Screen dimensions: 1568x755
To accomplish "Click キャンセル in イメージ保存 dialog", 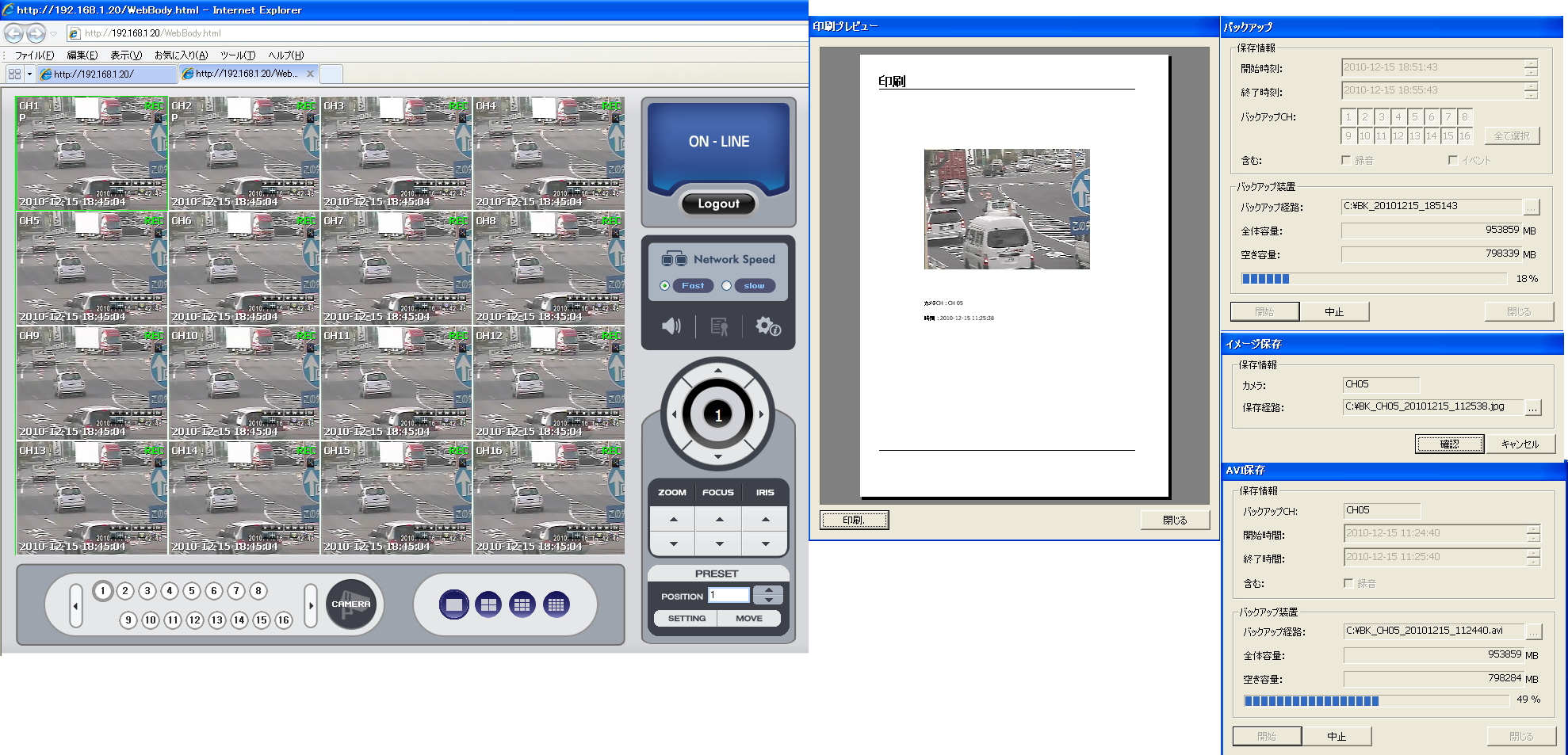I will 1520,444.
